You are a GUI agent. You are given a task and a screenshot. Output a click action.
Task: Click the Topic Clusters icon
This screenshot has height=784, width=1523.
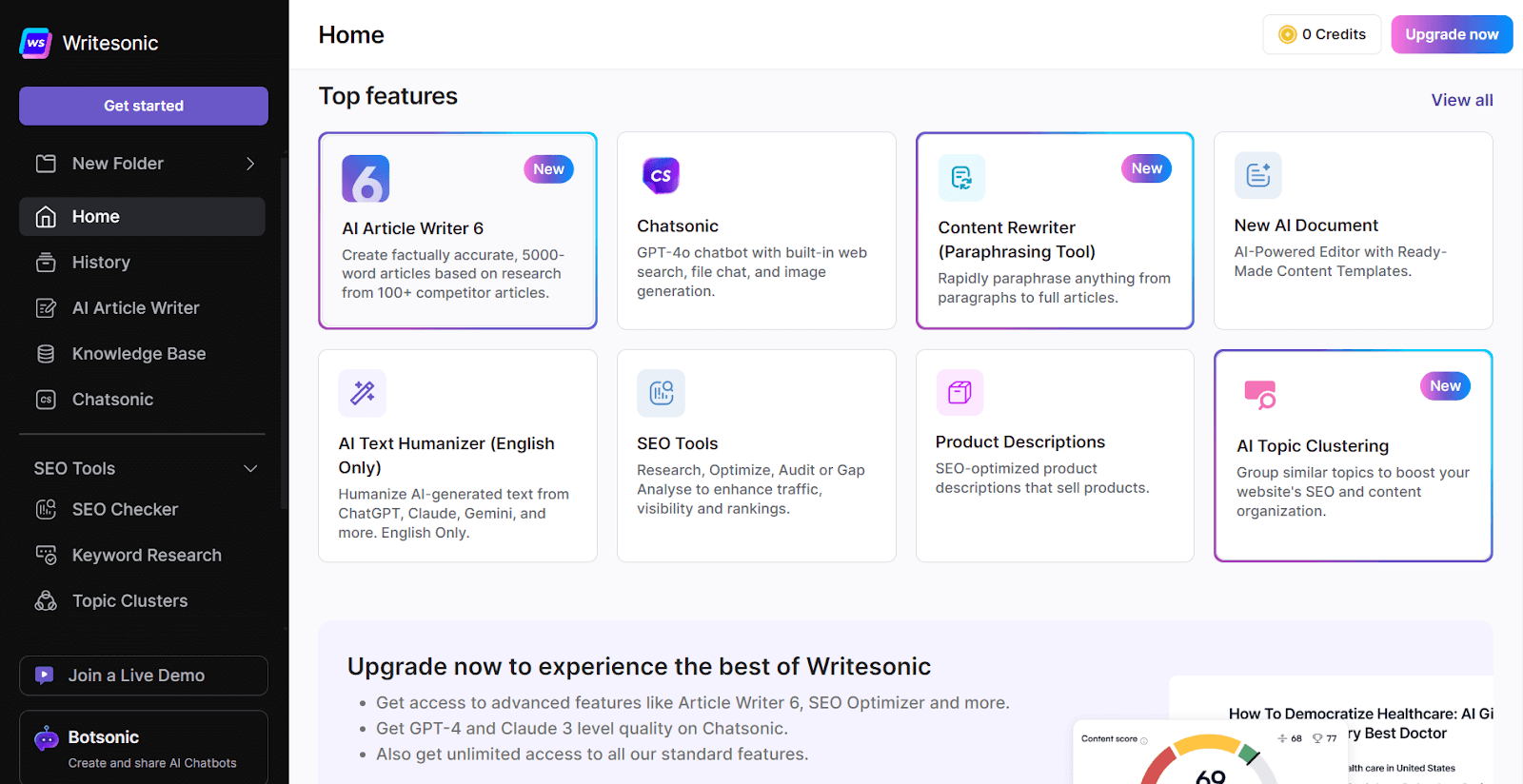point(46,600)
